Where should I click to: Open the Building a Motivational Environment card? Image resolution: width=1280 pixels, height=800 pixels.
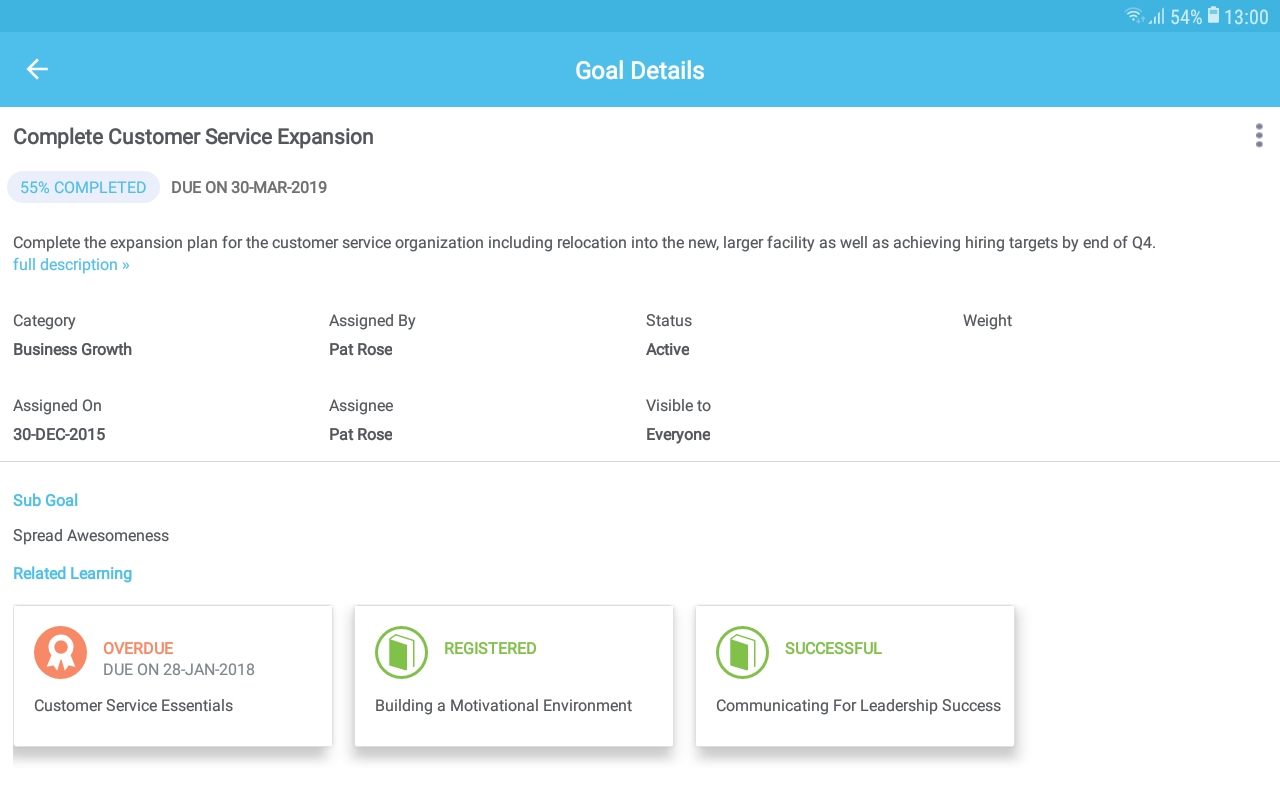pos(514,676)
